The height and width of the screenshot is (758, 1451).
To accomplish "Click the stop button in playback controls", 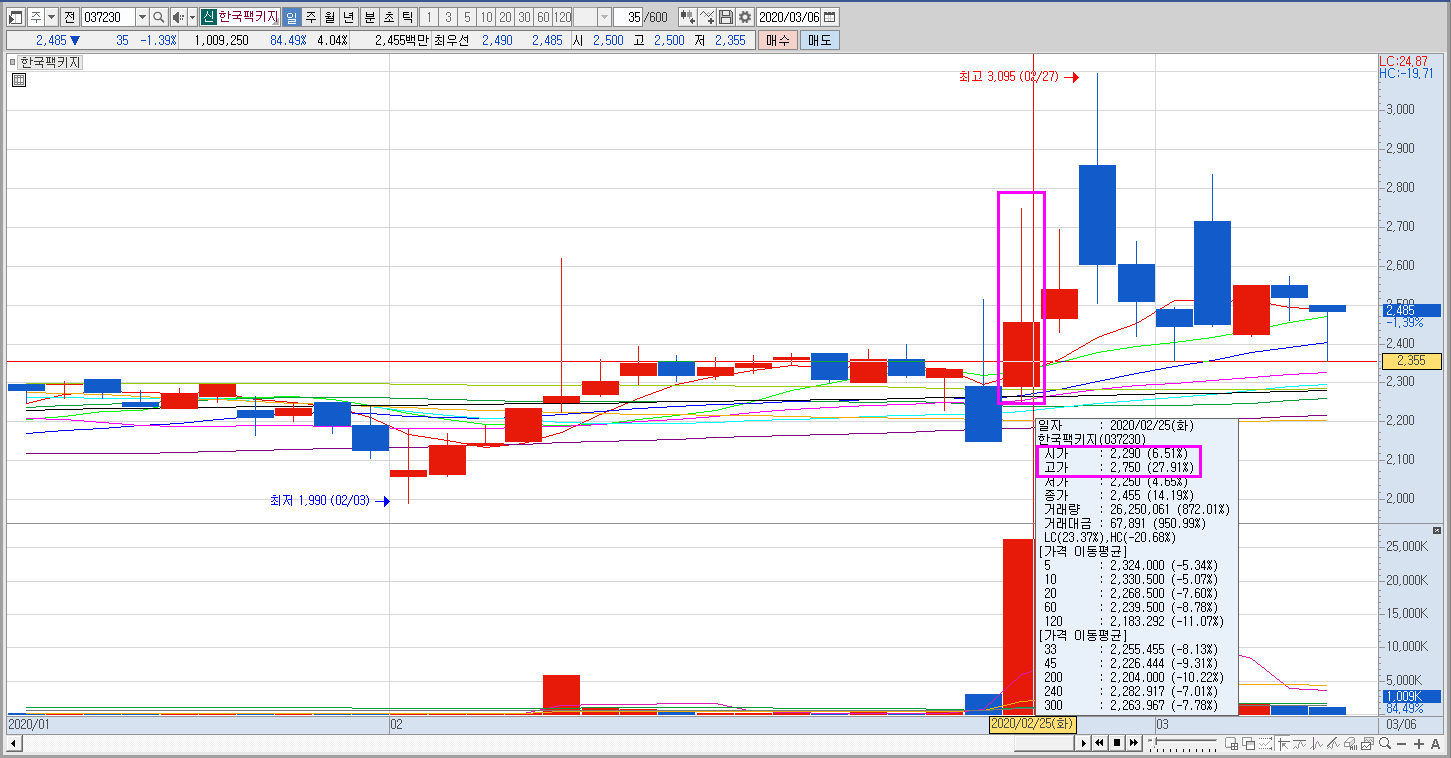I will 1117,743.
